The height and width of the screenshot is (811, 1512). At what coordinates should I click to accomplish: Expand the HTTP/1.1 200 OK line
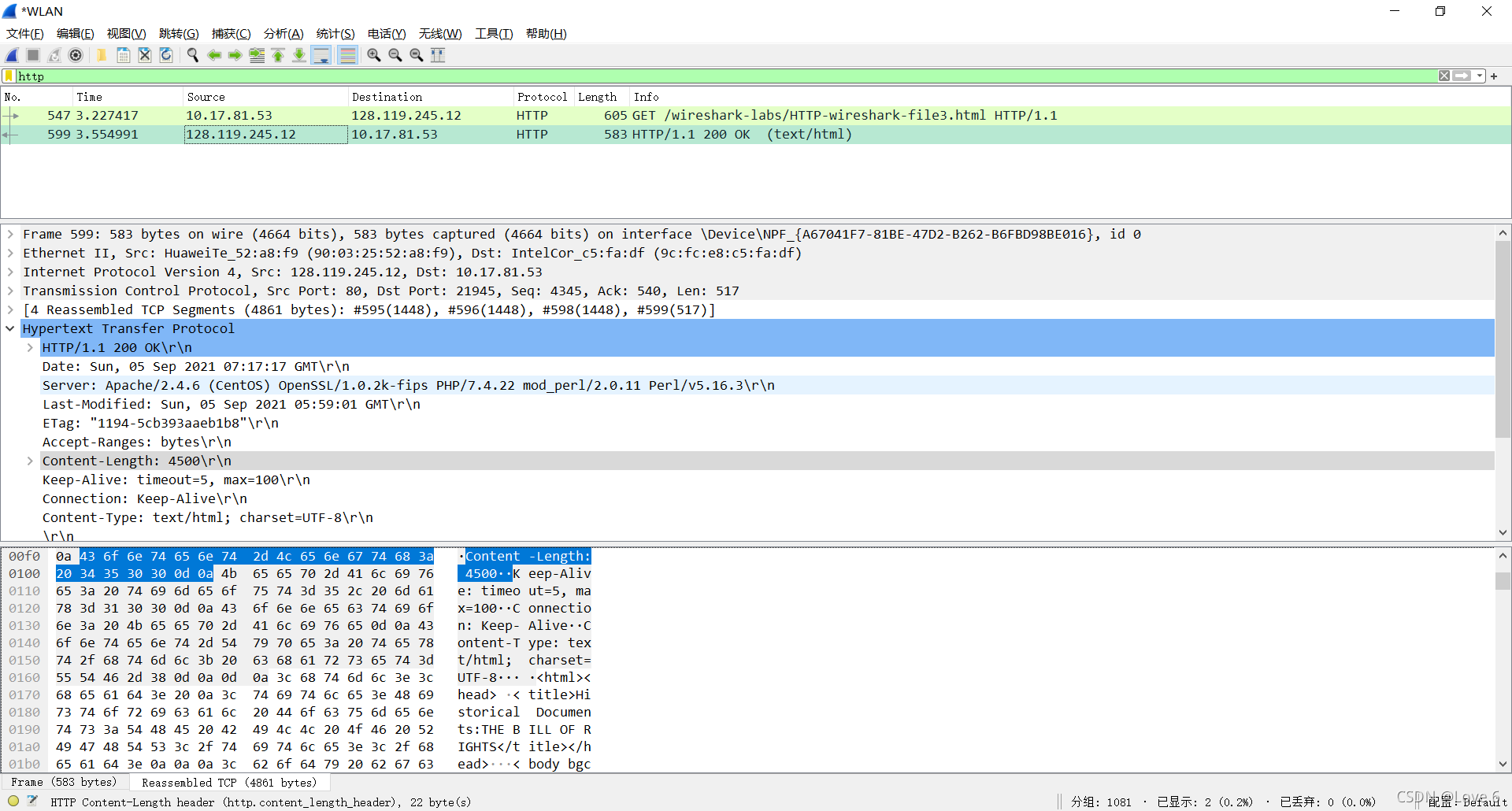pos(30,348)
